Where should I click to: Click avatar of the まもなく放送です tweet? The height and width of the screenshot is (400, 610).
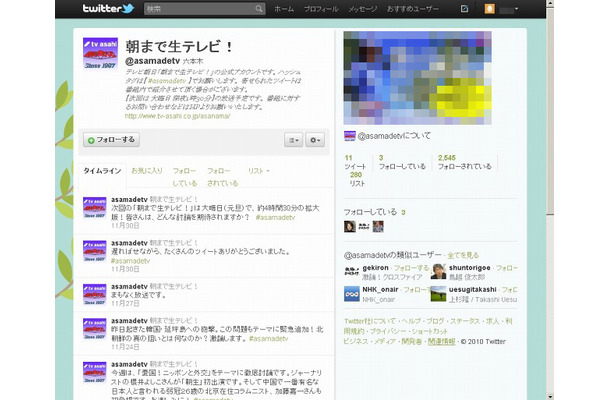(x=95, y=295)
